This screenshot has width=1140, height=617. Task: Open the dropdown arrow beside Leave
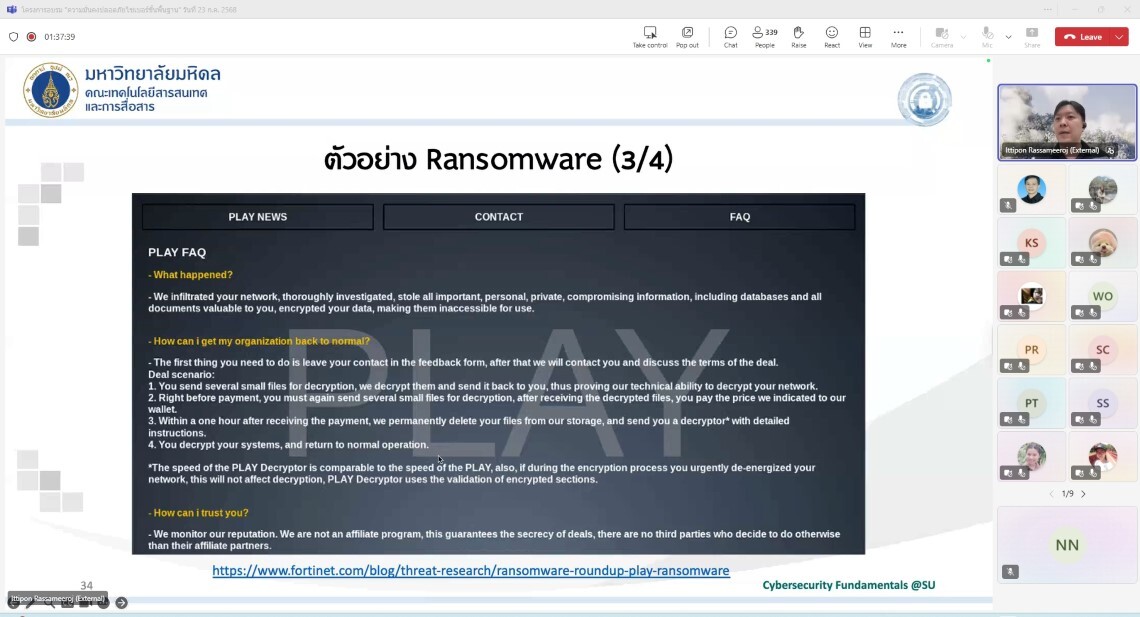1120,37
